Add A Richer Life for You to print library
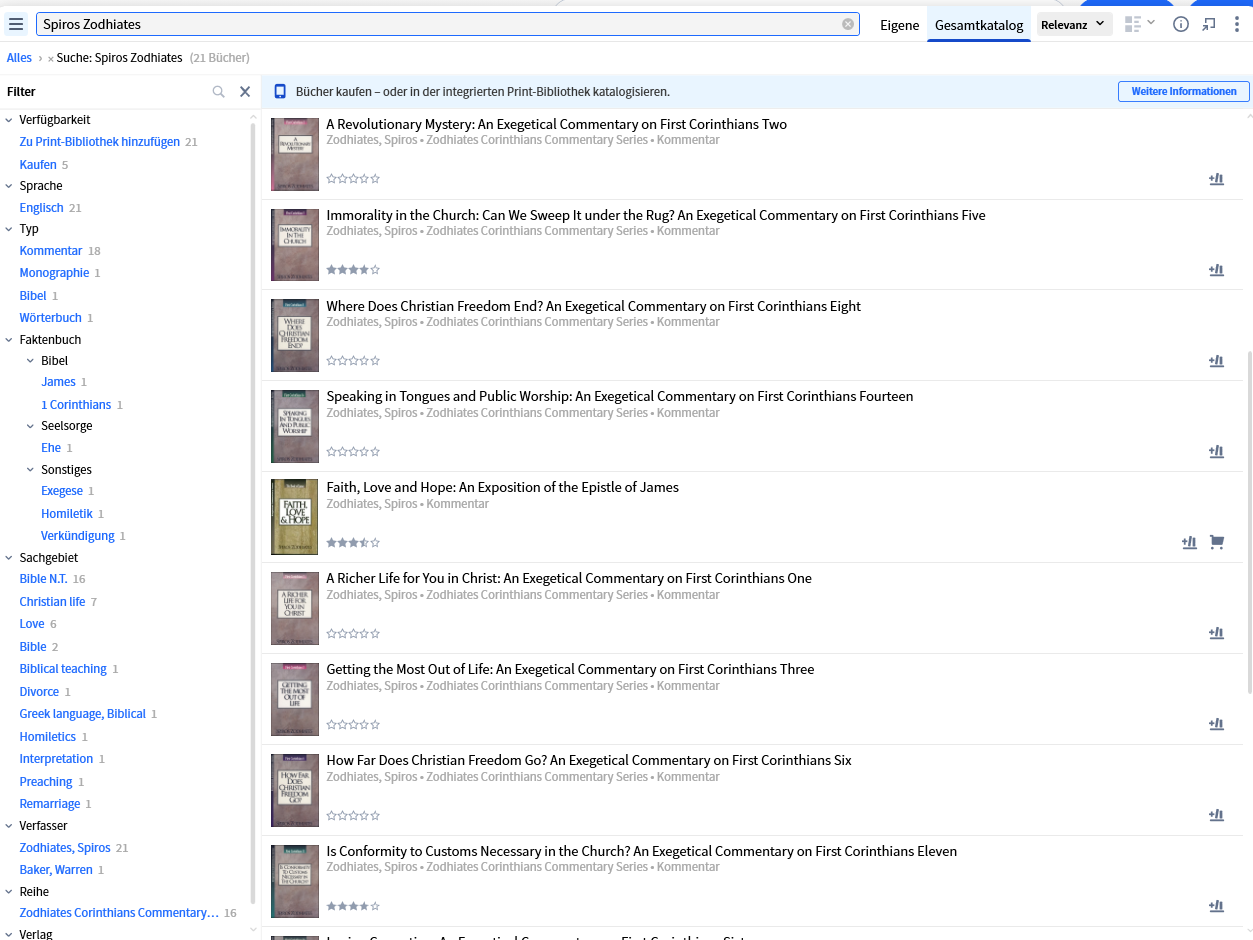 point(1216,634)
